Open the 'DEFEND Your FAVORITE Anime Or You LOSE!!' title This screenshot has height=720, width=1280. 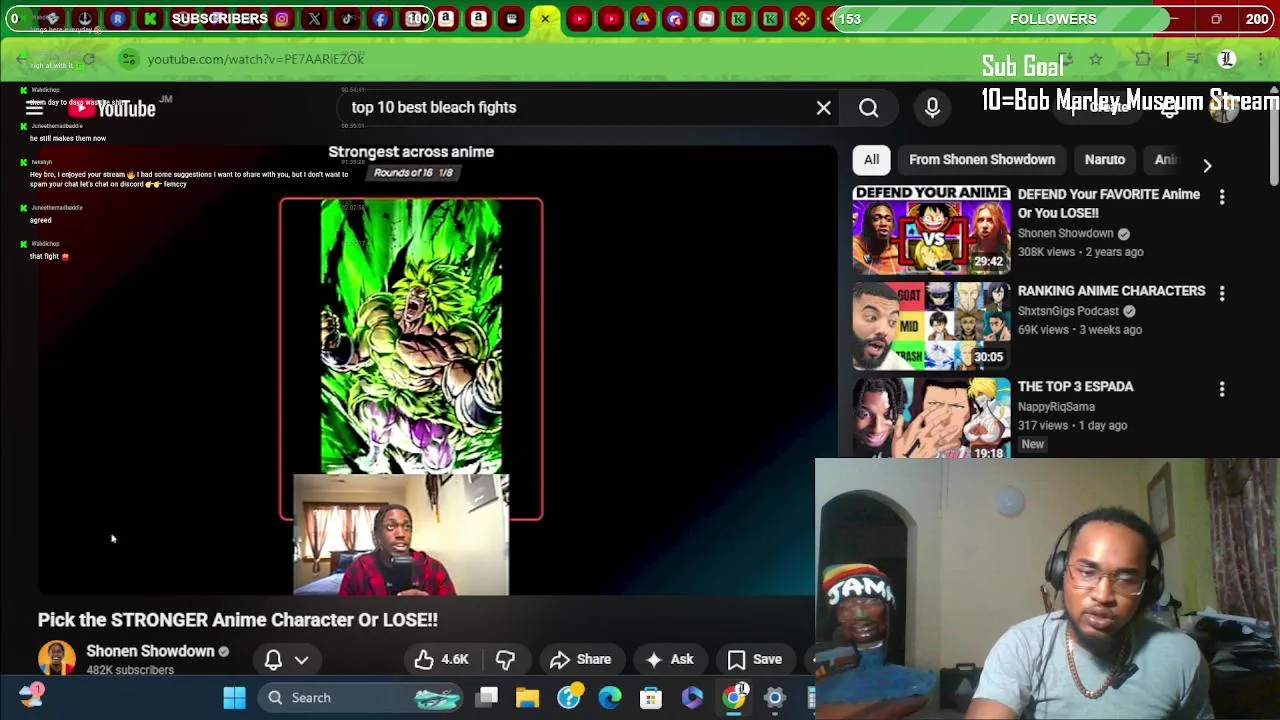point(1109,203)
